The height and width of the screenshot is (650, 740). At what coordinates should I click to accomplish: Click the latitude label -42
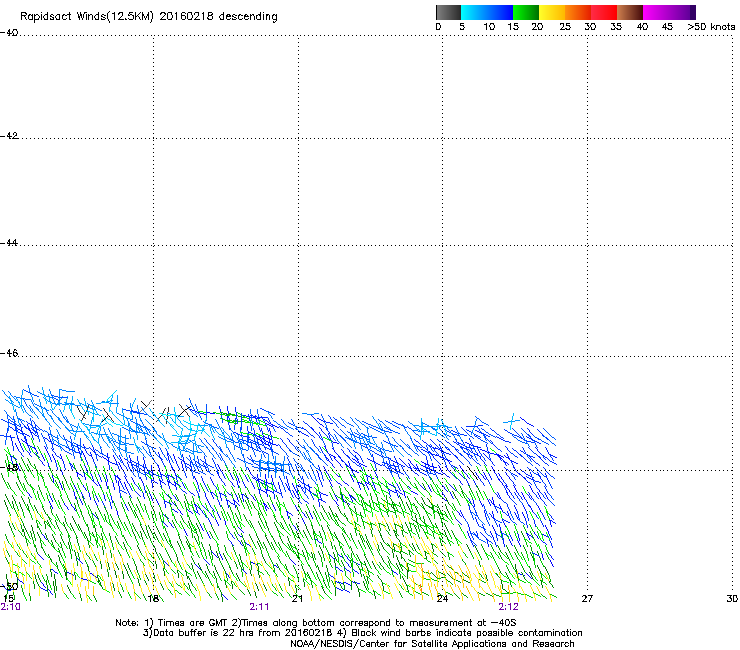tap(9, 136)
